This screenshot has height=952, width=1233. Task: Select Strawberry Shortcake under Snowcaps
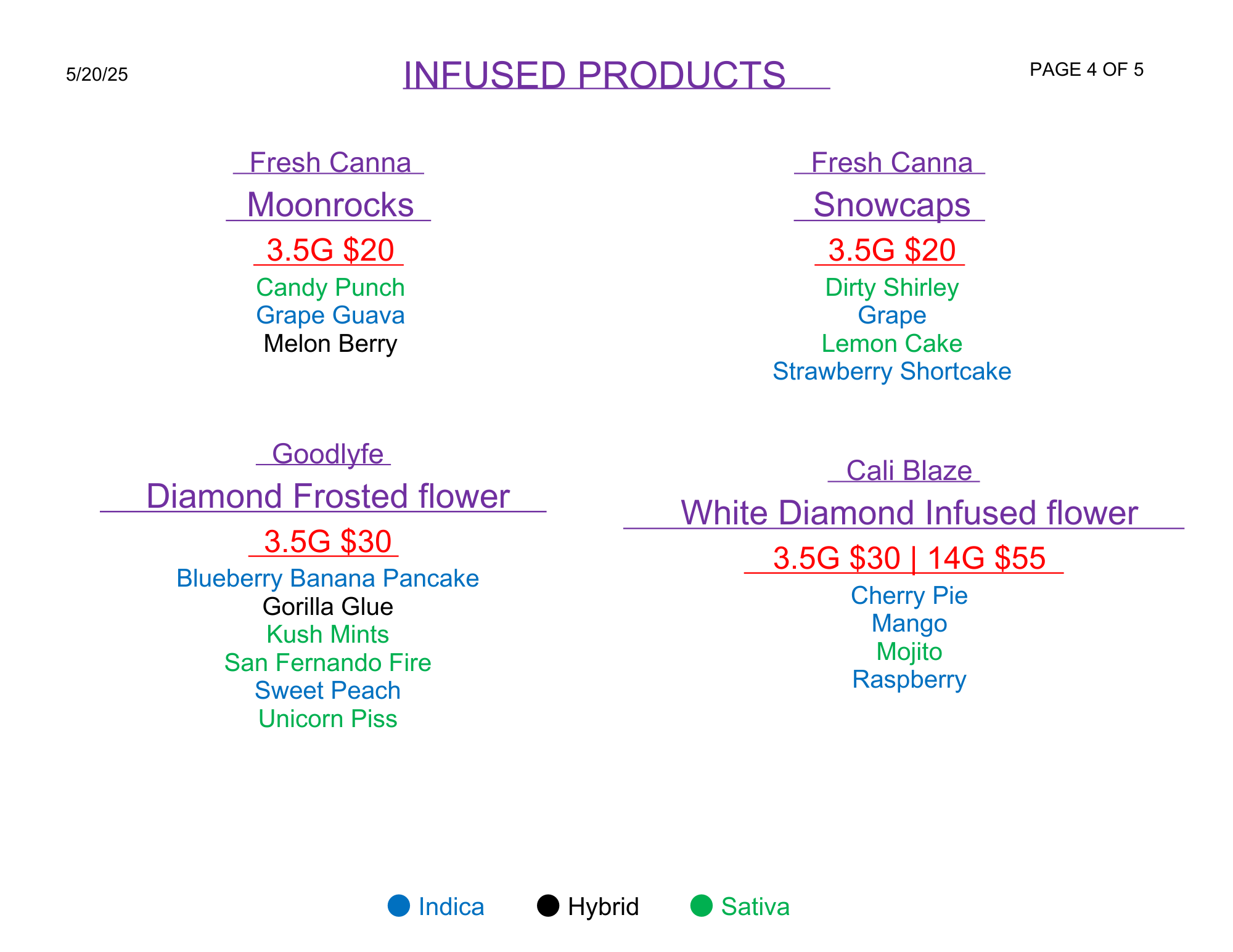(891, 372)
